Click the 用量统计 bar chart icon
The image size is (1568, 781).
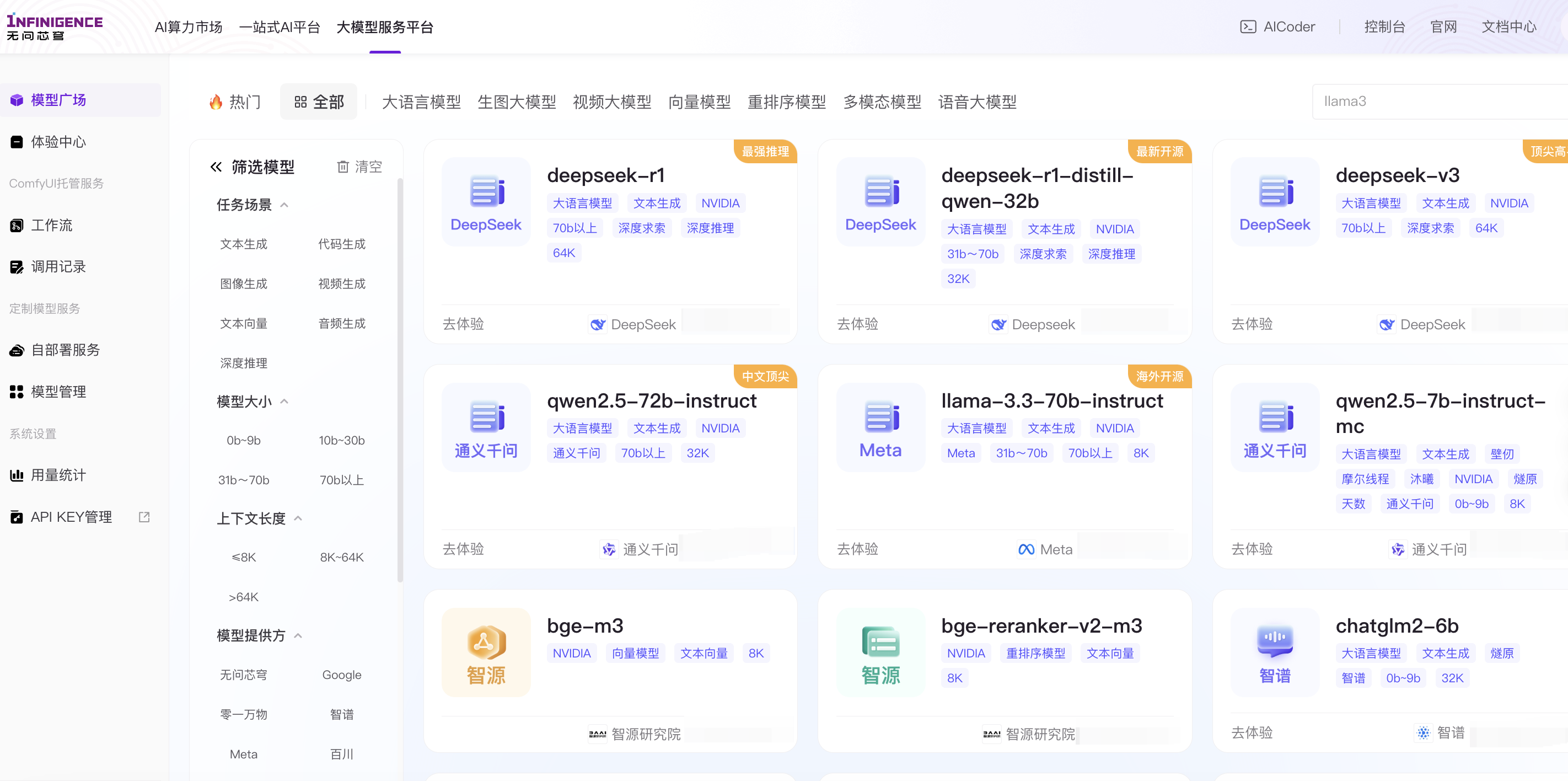point(17,475)
